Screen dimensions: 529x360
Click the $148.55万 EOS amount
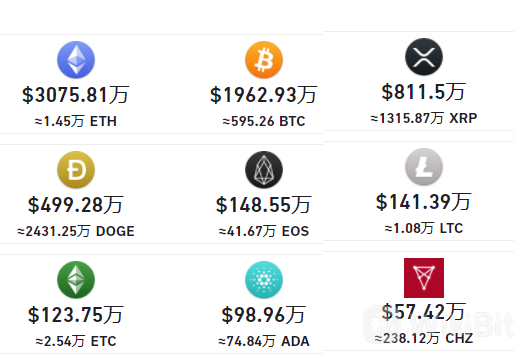263,205
